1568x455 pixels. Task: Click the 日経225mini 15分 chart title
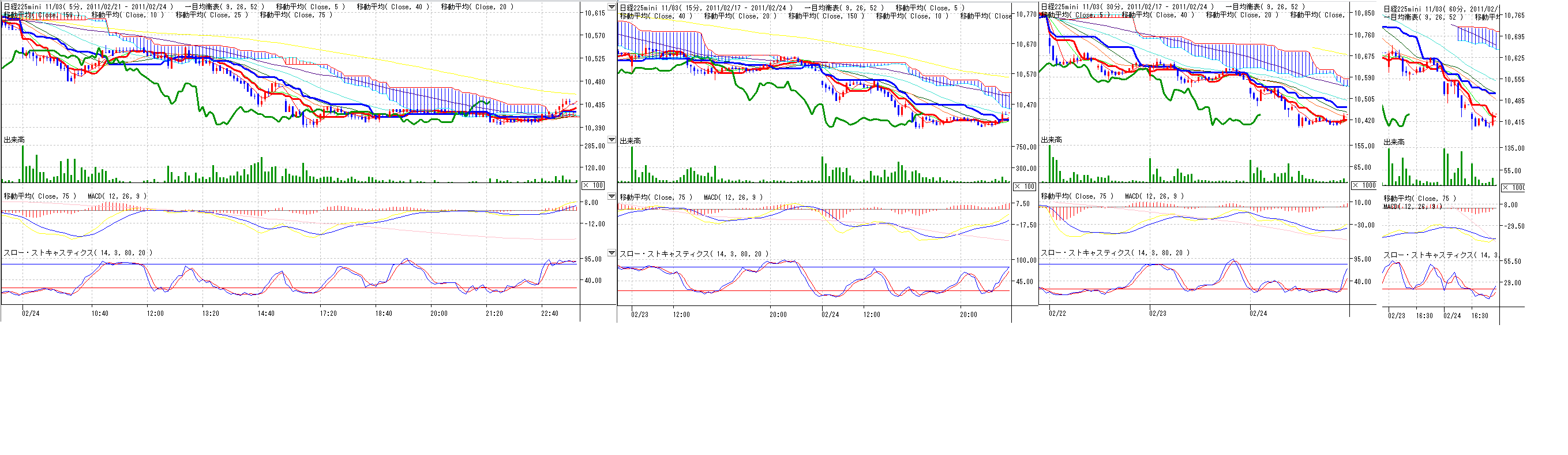706,8
